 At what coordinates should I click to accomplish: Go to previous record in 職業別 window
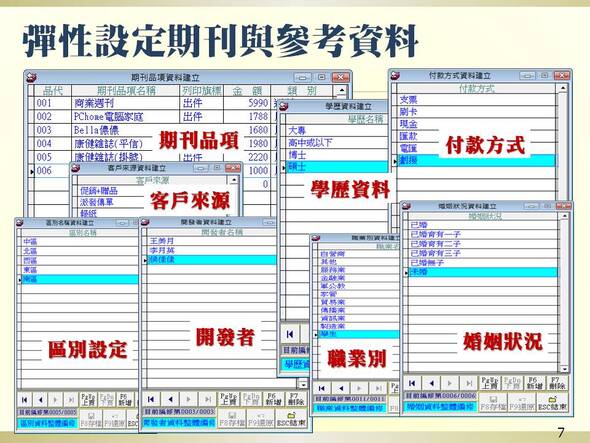click(341, 388)
